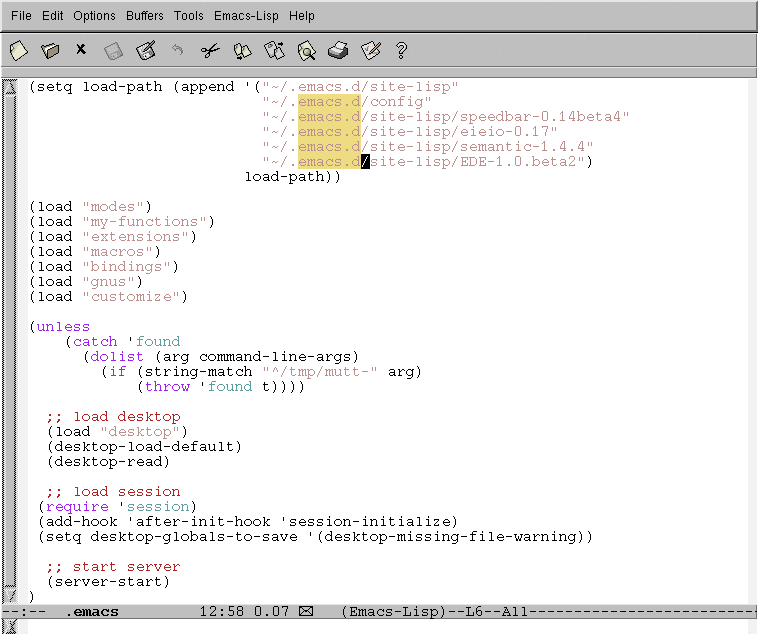758x635 pixels.
Task: Click the (load "customize") line
Action: click(x=108, y=297)
